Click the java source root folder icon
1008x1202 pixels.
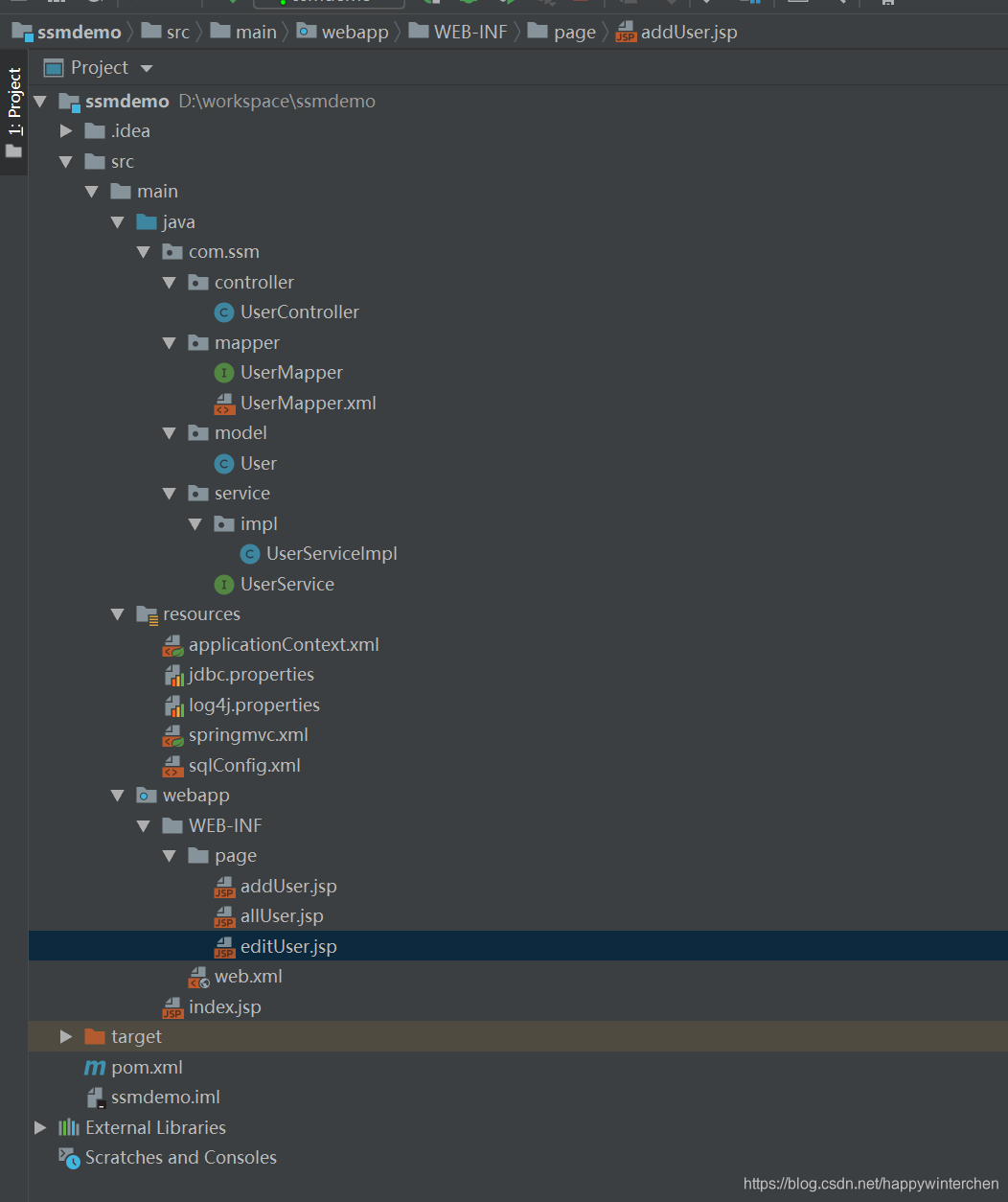pos(147,222)
